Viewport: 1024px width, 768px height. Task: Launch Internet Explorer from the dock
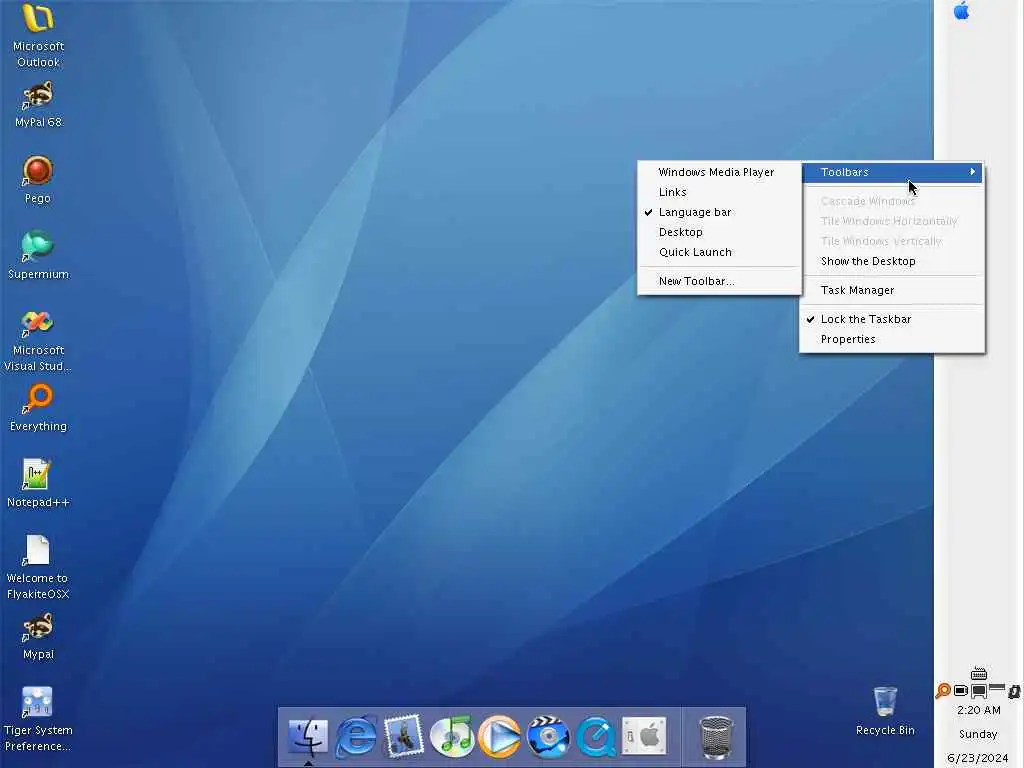tap(356, 737)
